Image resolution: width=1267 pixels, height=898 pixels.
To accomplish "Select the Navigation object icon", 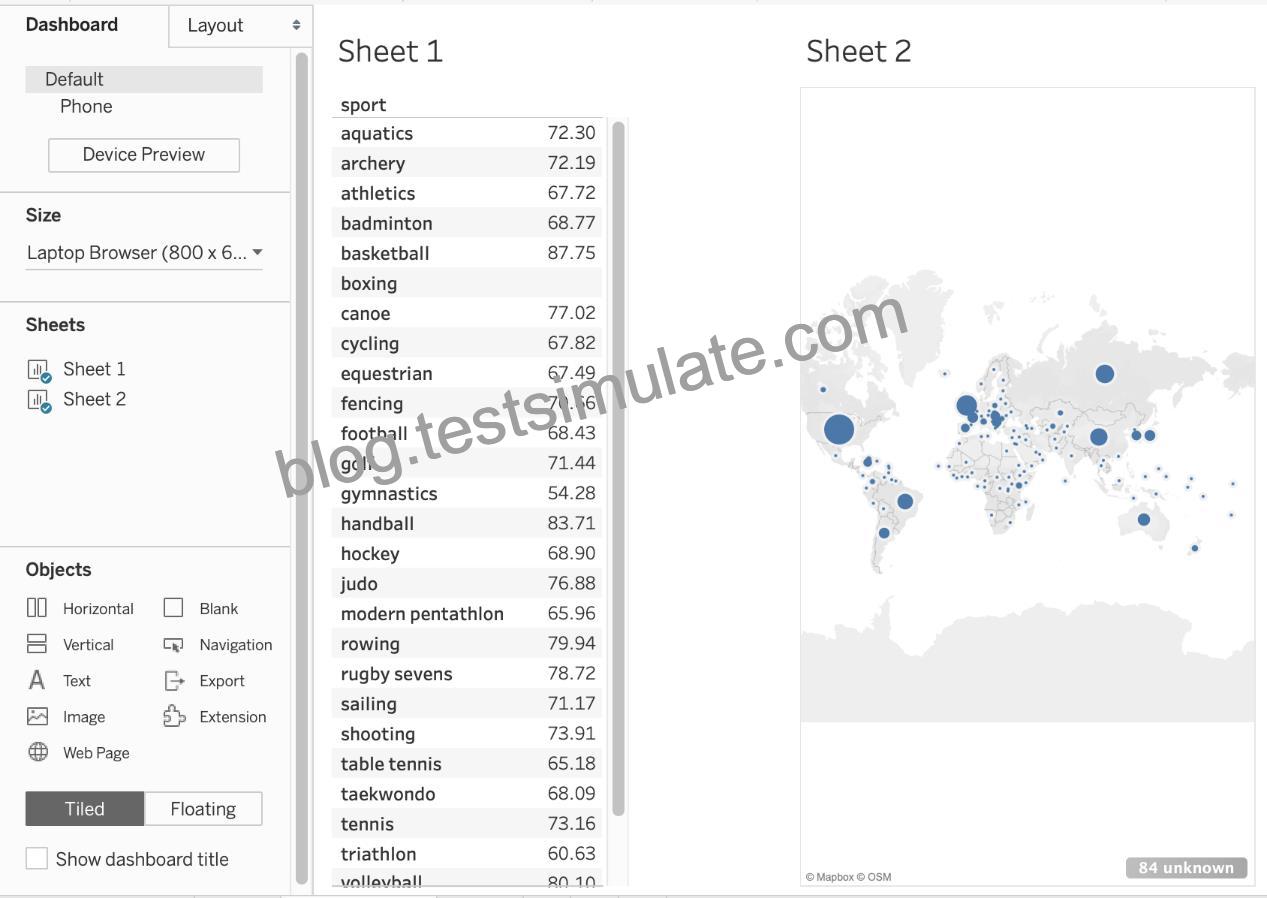I will coord(173,645).
